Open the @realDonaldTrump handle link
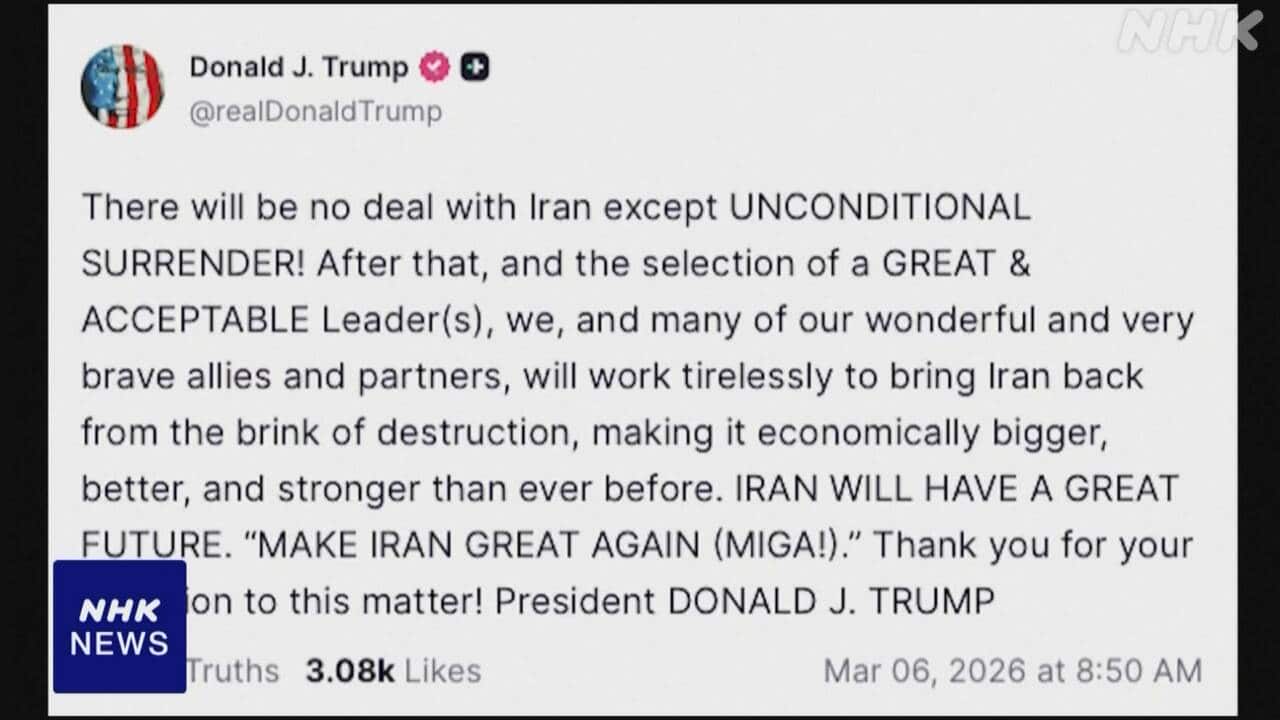The width and height of the screenshot is (1280, 720). [x=316, y=111]
